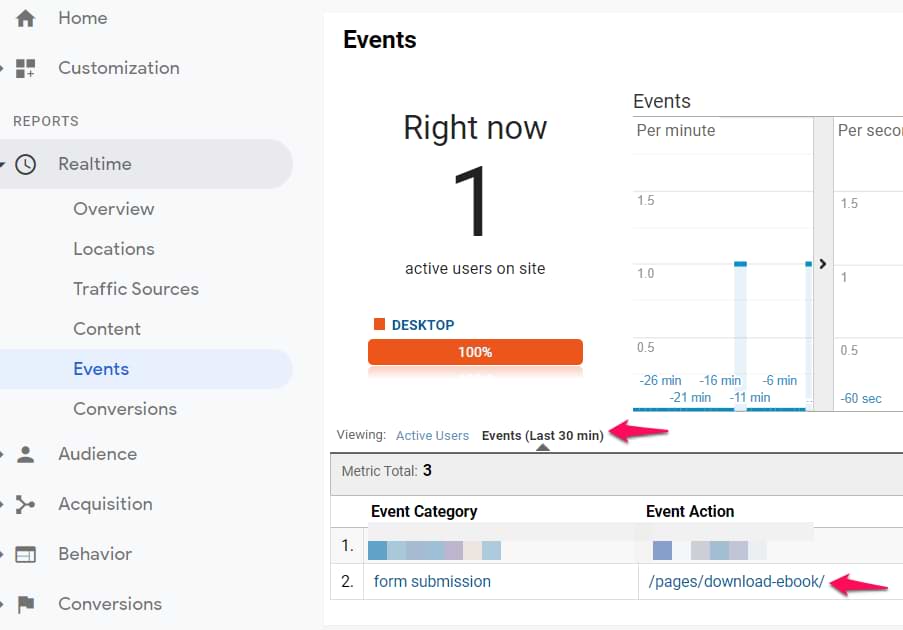Image resolution: width=903 pixels, height=630 pixels.
Task: Select the Events (Last 30 min) tab
Action: (x=542, y=436)
